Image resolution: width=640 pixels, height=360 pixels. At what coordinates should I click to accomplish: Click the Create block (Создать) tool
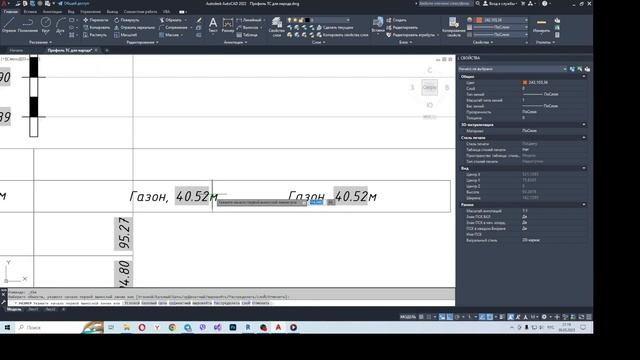[396, 20]
